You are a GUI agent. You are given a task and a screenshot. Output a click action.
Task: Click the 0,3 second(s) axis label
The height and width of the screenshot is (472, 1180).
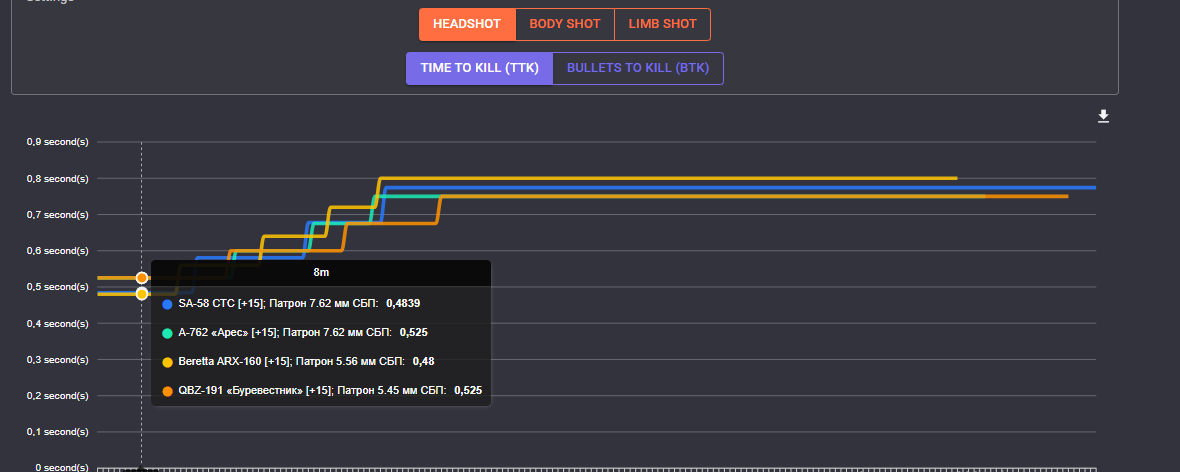pyautogui.click(x=57, y=359)
